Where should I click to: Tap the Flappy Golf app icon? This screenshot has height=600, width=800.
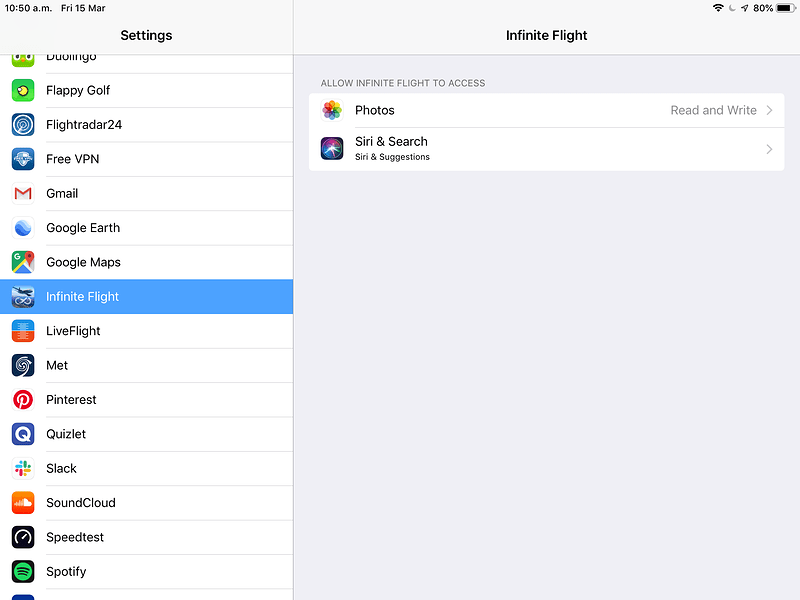point(23,90)
